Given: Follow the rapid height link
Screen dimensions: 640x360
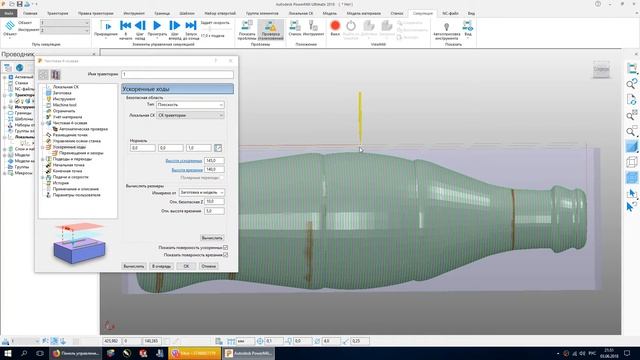Looking at the screenshot, I should [x=184, y=161].
